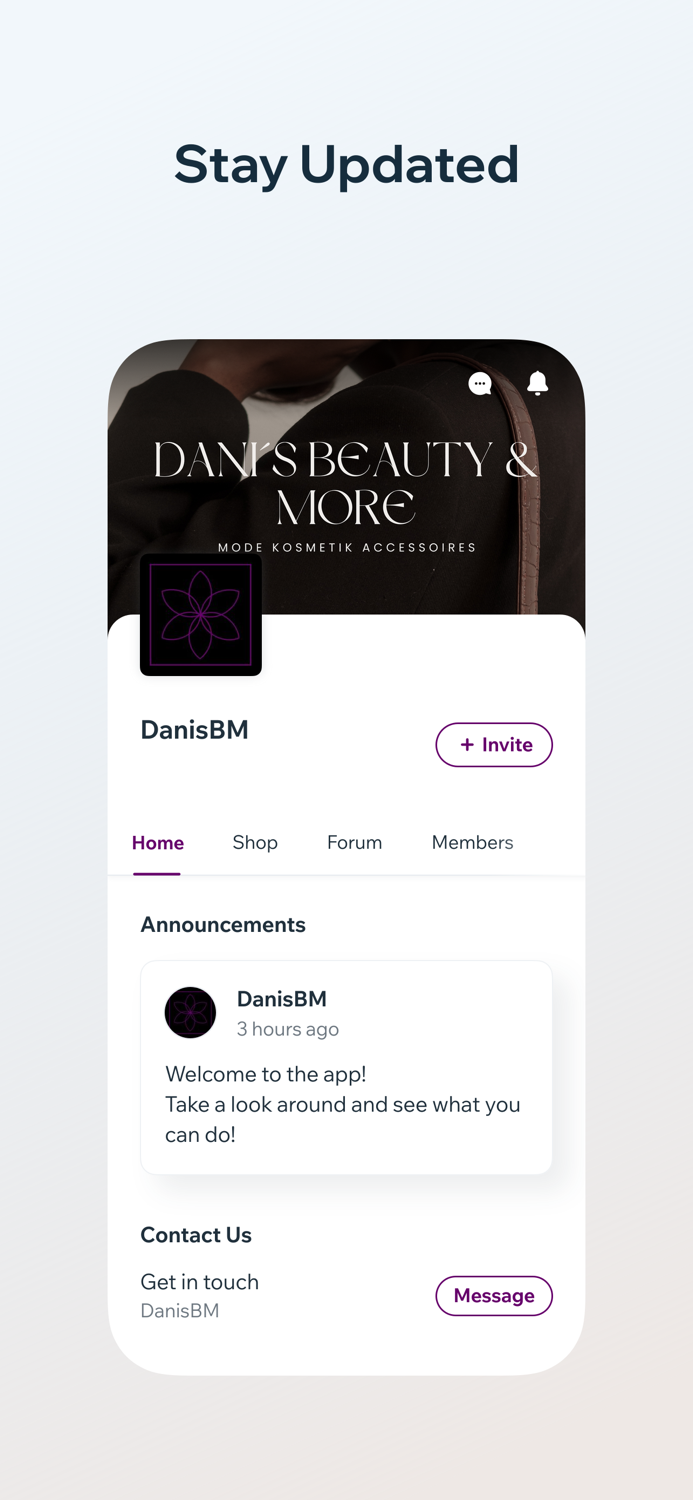Viewport: 693px width, 1500px height.
Task: Open the Welcome to the app announcement
Action: point(346,1104)
